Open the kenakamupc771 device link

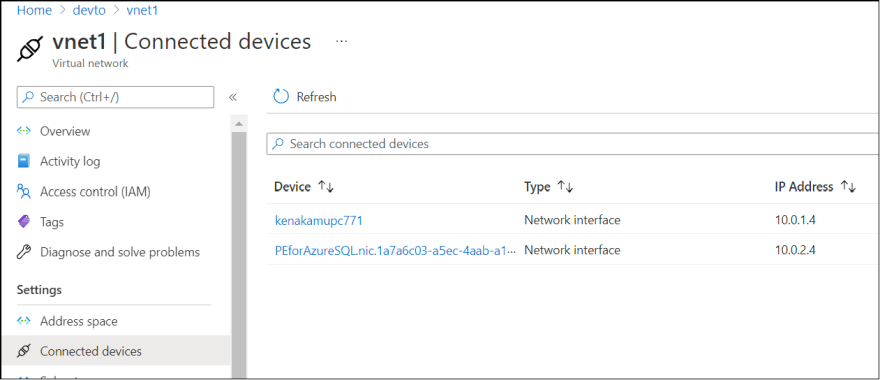tap(319, 221)
